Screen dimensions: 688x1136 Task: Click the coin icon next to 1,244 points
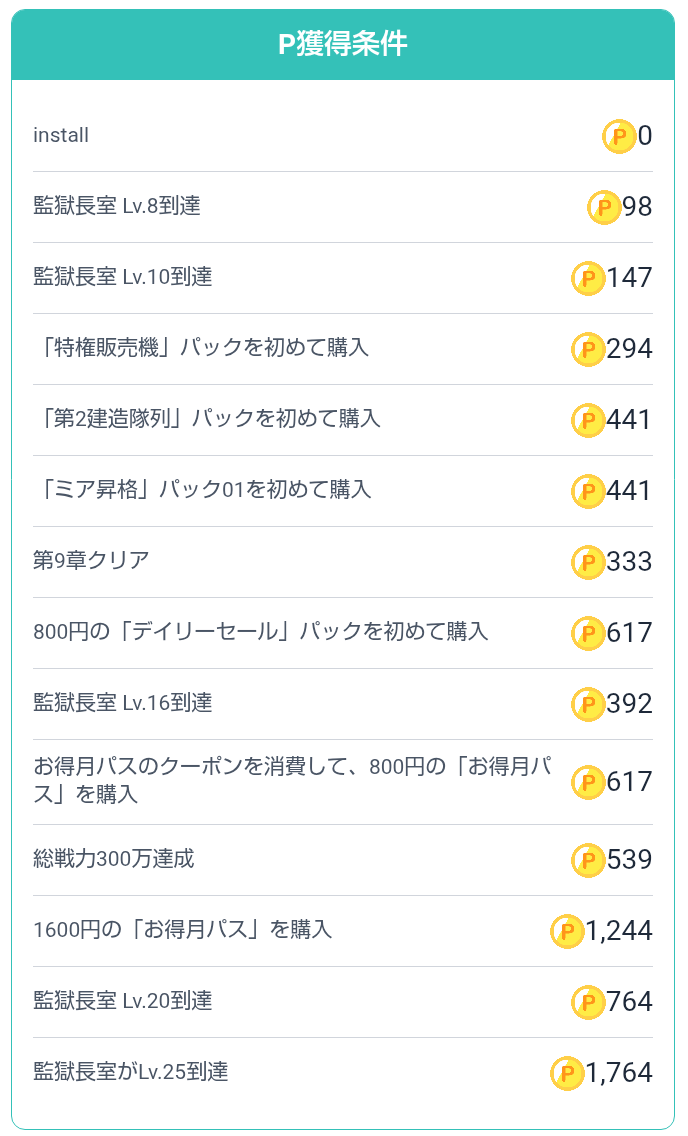pos(567,931)
